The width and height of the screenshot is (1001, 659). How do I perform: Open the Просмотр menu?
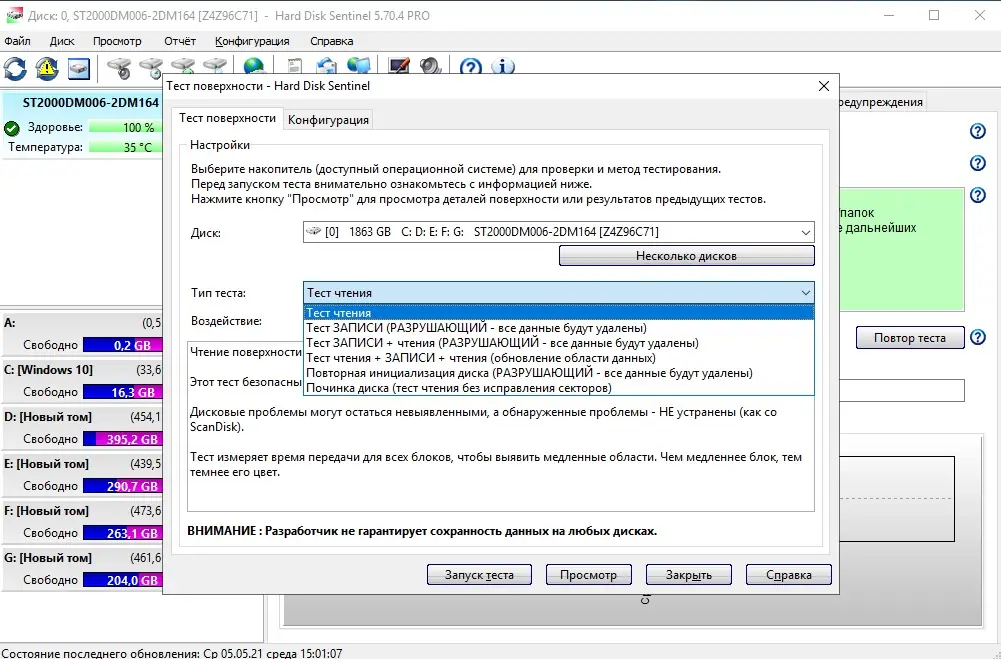116,41
